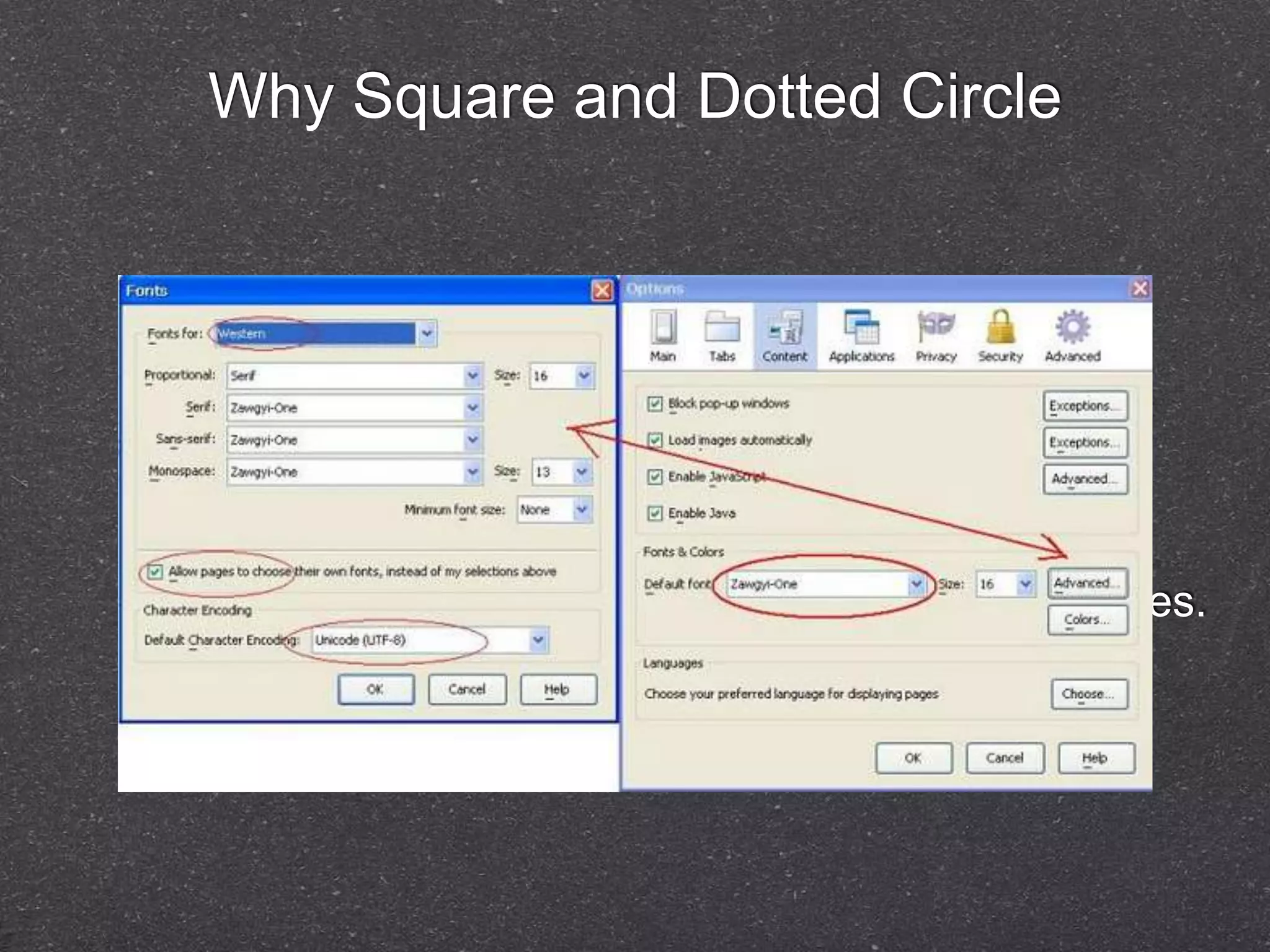Open the Privacy mask icon
Screen dimensions: 1270x952
tap(936, 337)
